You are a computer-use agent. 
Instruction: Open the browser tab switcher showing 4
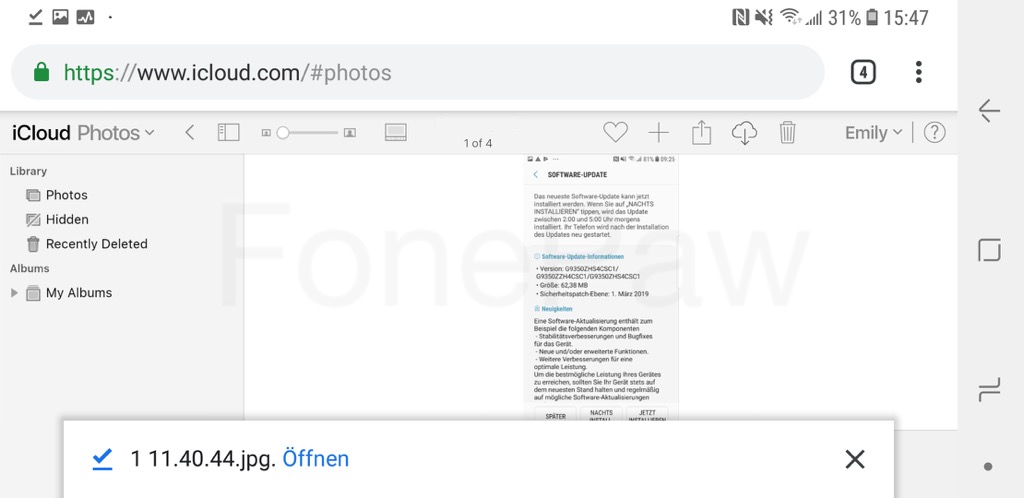[863, 72]
